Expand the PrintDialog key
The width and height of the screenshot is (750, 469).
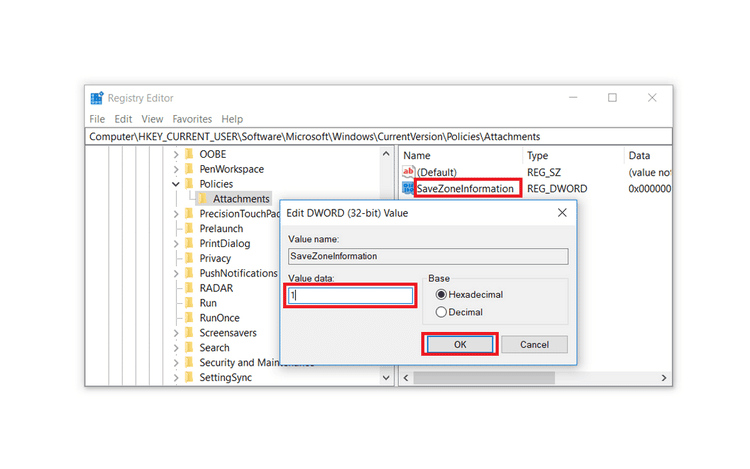tap(176, 244)
